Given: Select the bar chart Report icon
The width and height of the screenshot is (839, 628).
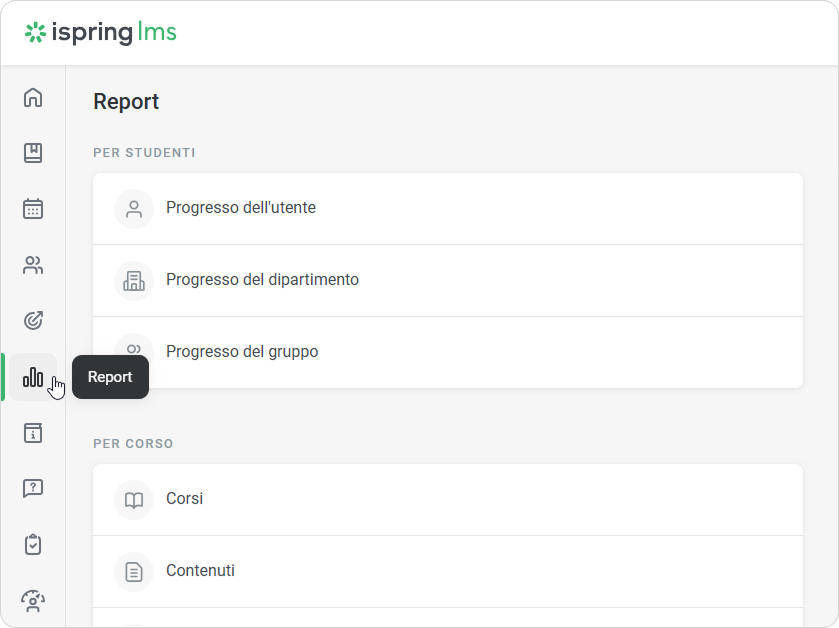Looking at the screenshot, I should 33,377.
